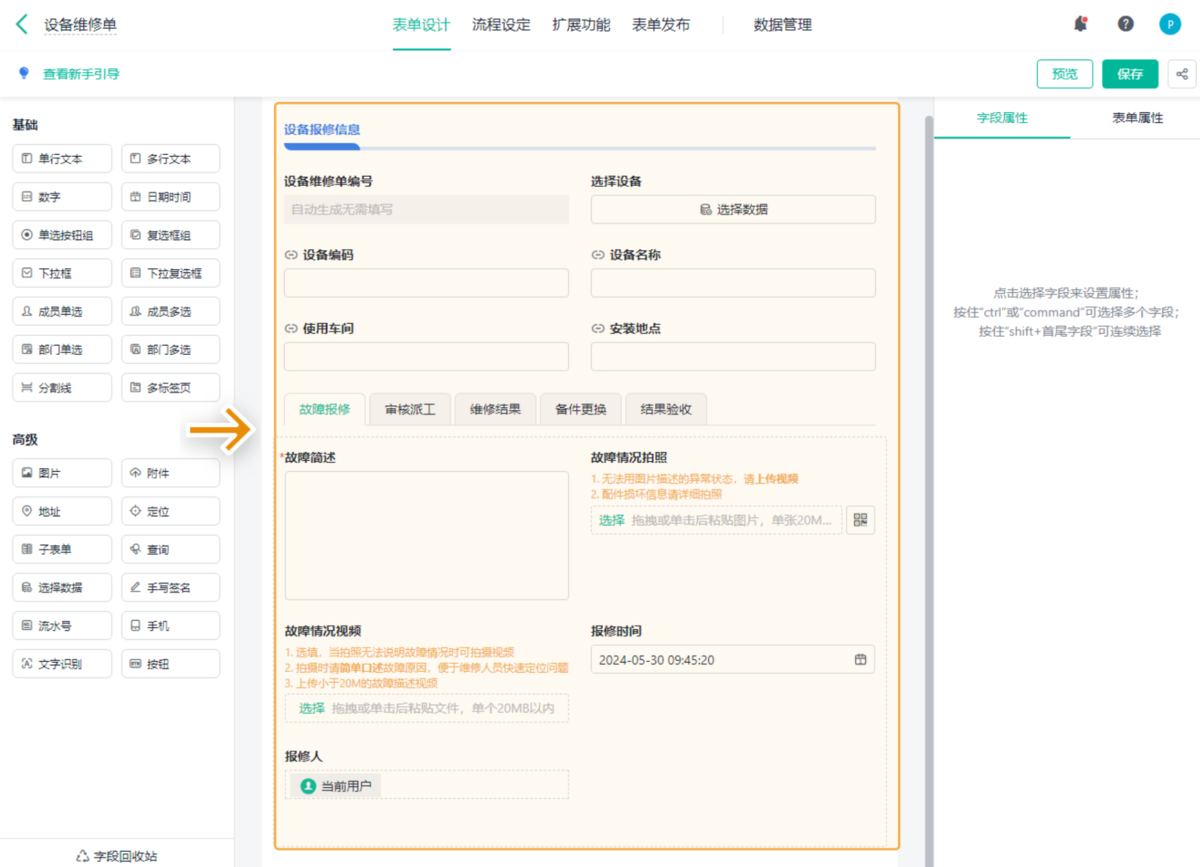Click the share icon next to 保存
This screenshot has height=867, width=1200.
click(x=1181, y=74)
